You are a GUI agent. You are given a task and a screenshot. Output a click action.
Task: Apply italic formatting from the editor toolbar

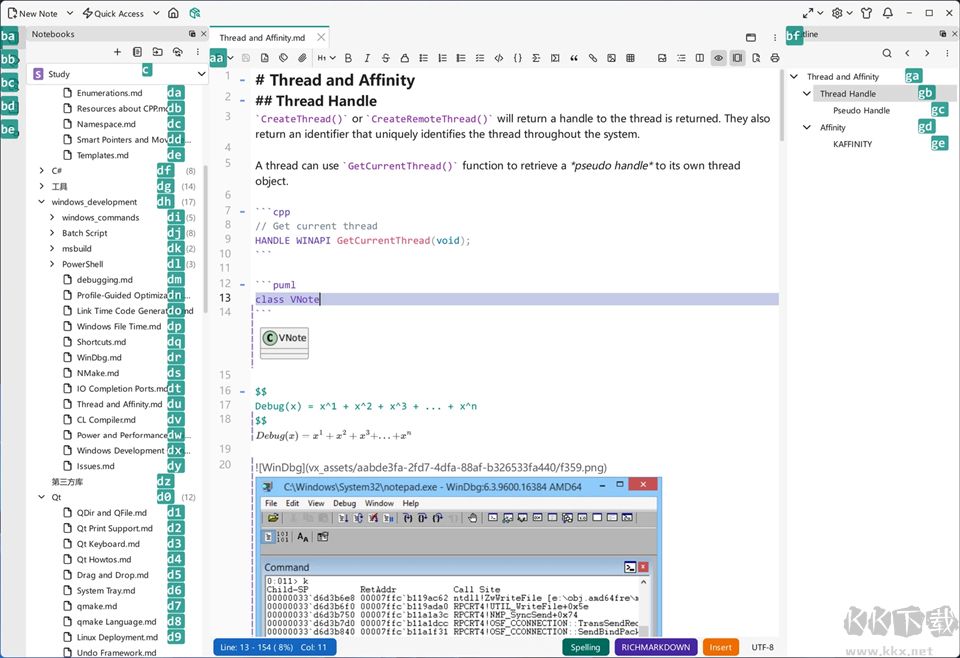[367, 58]
